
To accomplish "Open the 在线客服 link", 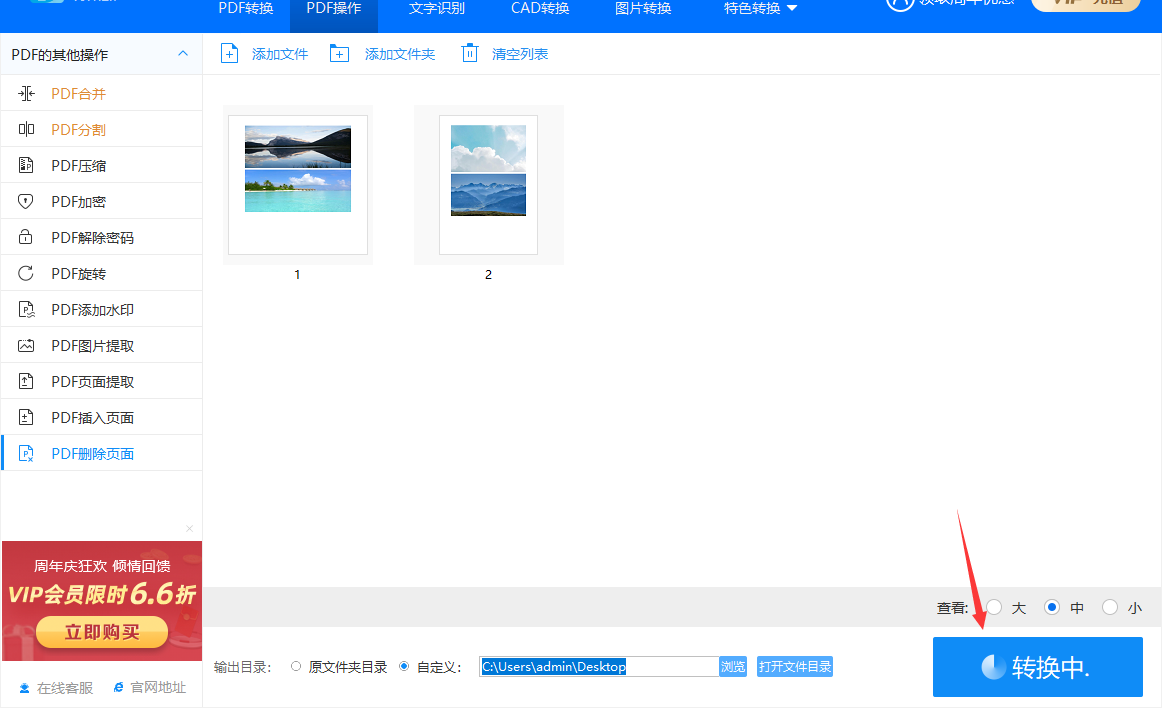I will pyautogui.click(x=65, y=688).
